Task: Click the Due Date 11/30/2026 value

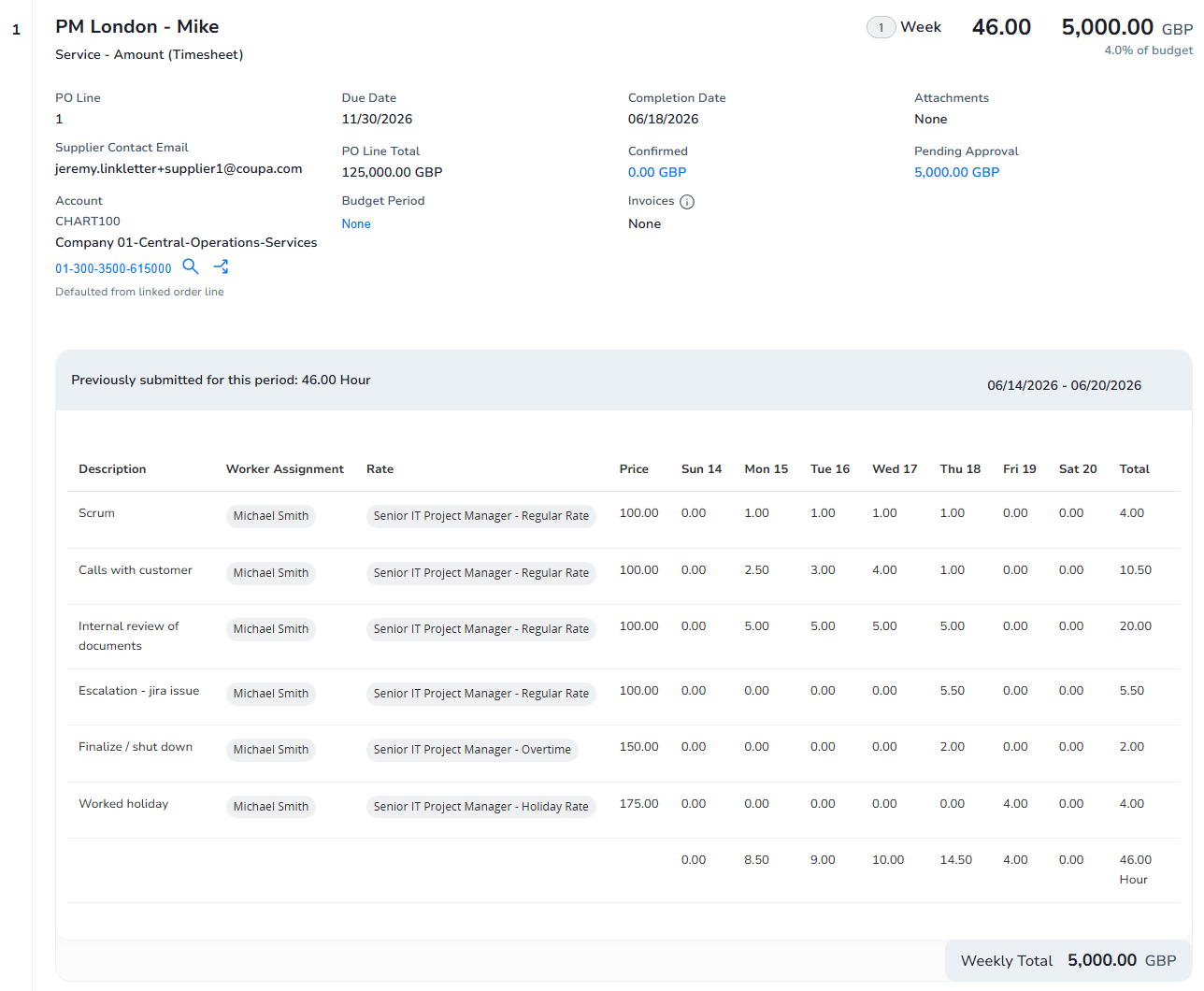Action: (x=378, y=119)
